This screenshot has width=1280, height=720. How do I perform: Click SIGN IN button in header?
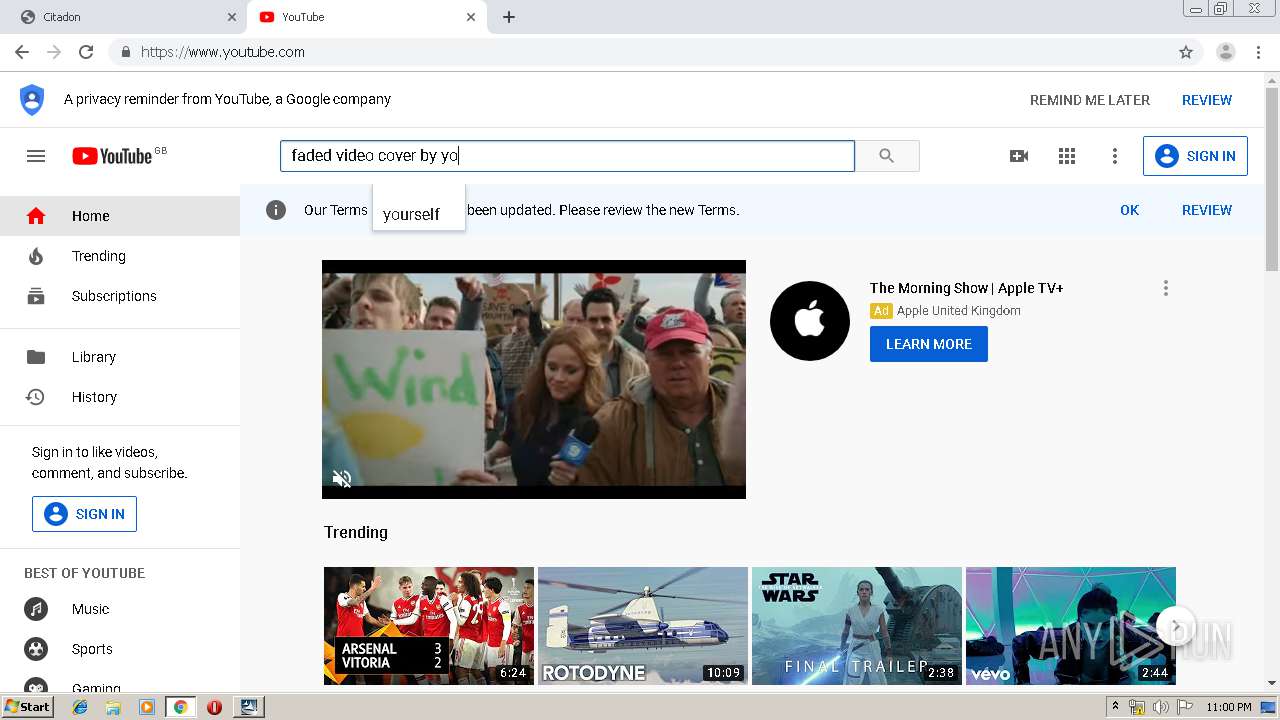click(x=1195, y=156)
